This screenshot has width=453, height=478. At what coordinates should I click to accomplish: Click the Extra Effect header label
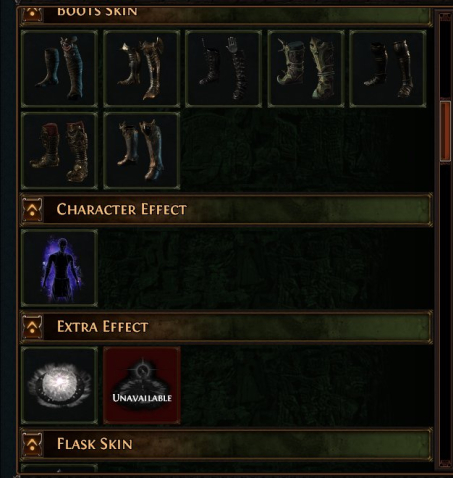(x=103, y=327)
